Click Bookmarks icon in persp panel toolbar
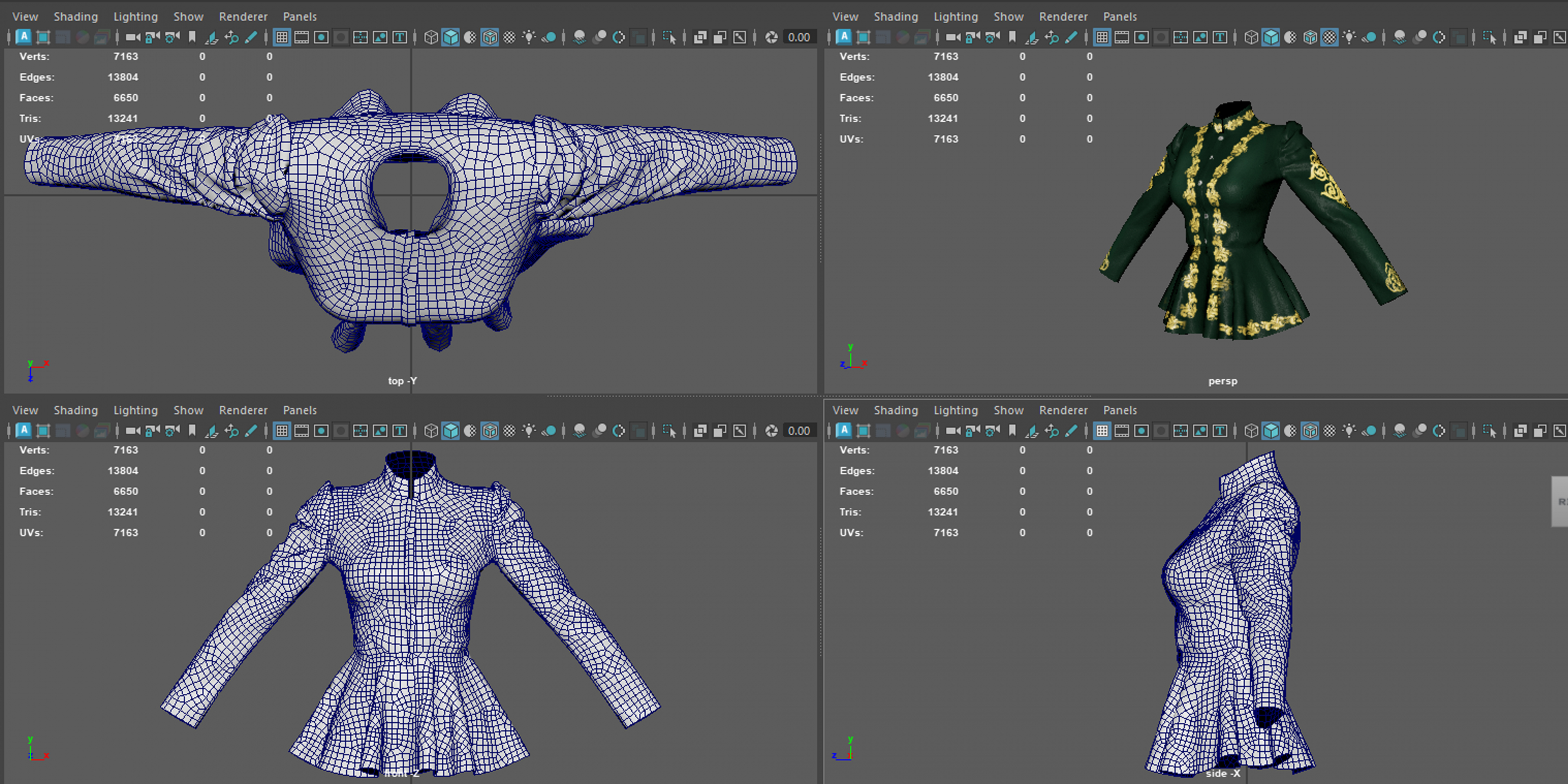1568x784 pixels. tap(1012, 37)
